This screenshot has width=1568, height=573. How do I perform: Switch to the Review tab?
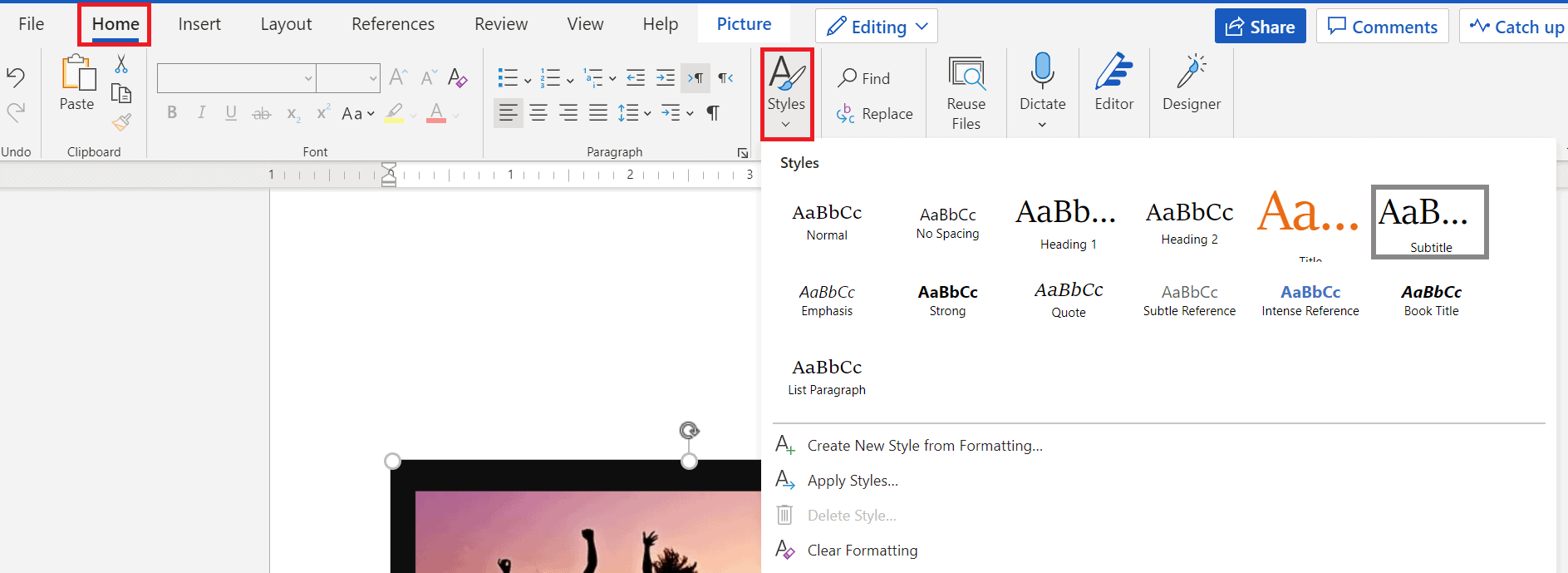(501, 24)
